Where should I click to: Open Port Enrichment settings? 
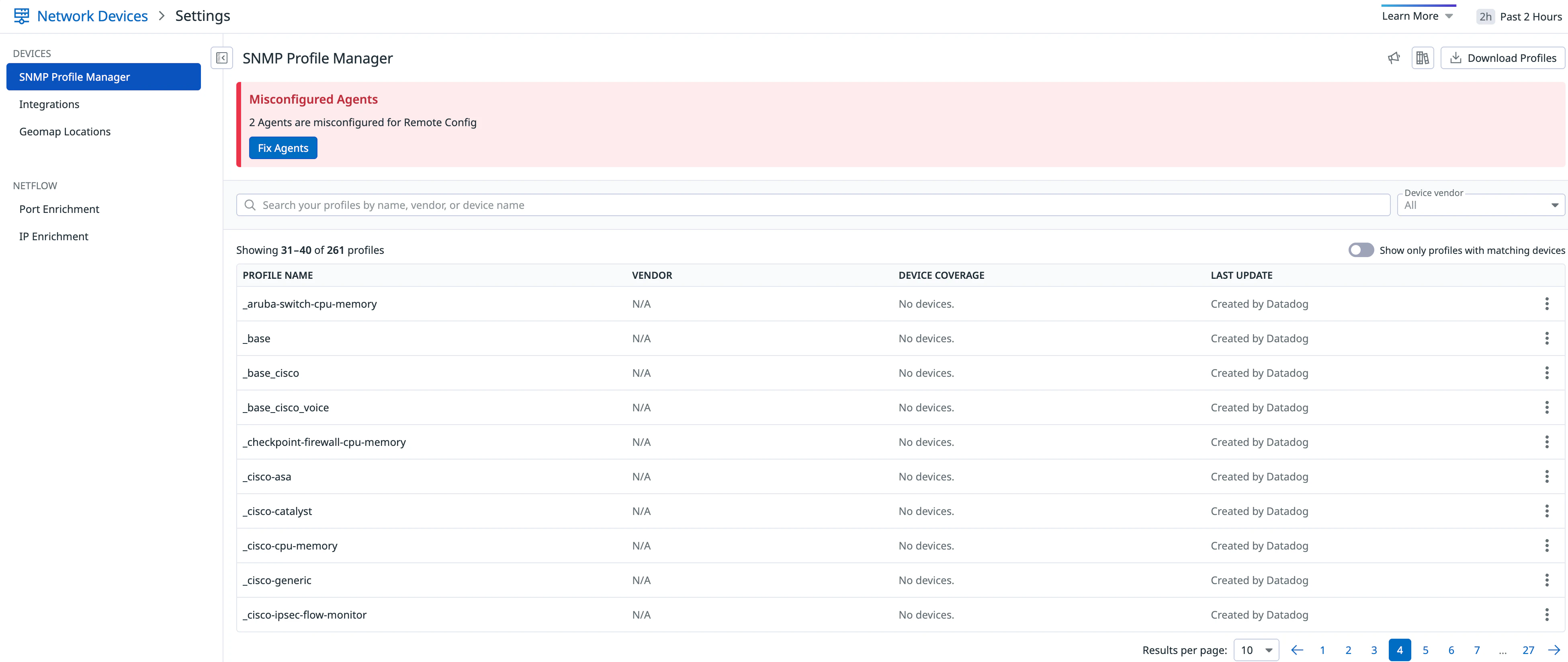tap(59, 209)
